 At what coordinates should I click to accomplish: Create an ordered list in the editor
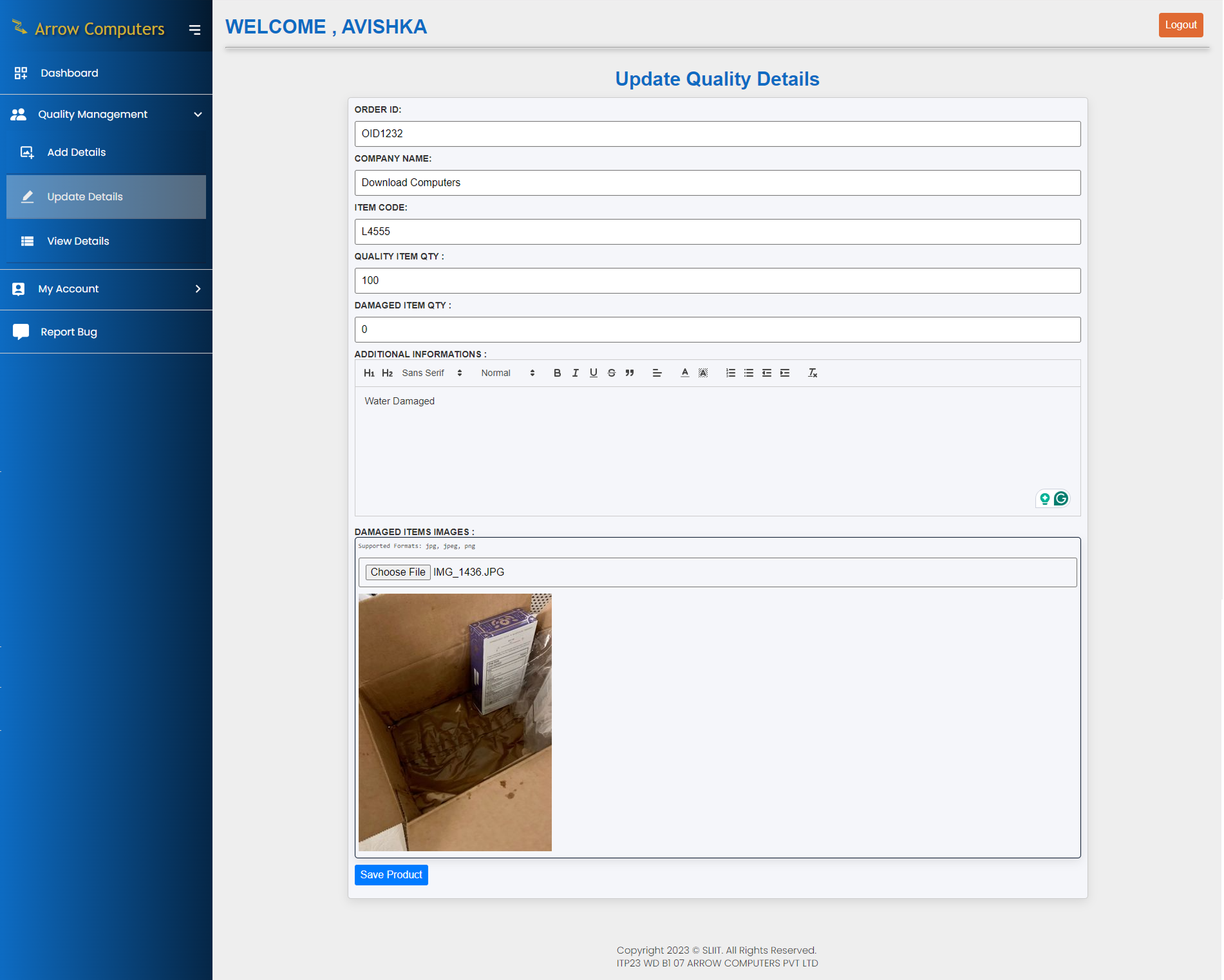(730, 373)
